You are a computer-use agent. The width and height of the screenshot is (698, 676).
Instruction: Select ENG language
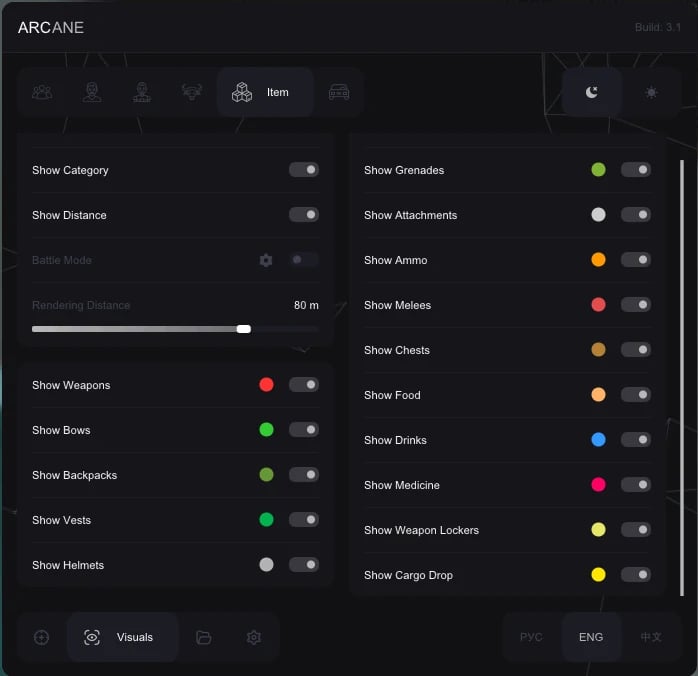[591, 637]
